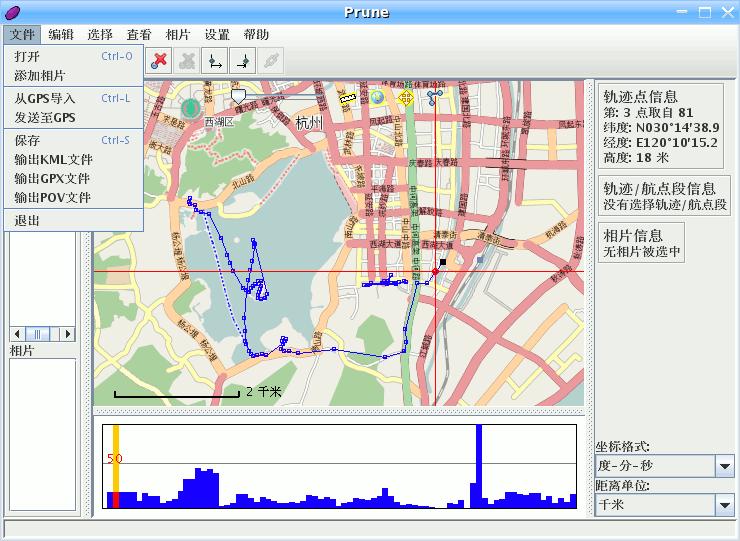Toggle the globe map display icon

coord(377,97)
